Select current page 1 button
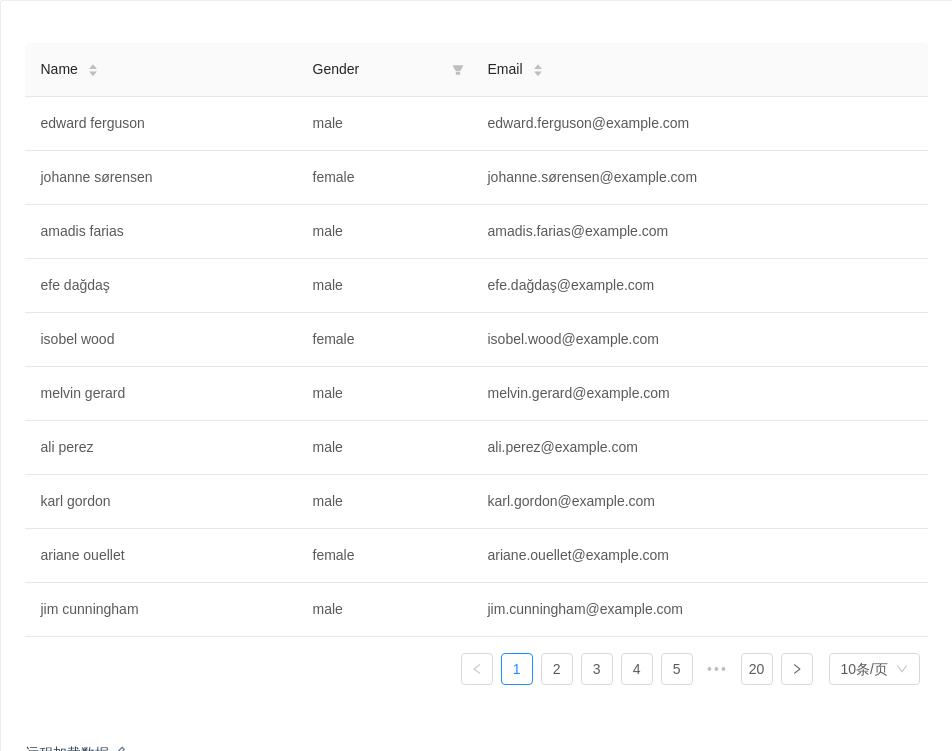The height and width of the screenshot is (751, 952). tap(517, 669)
